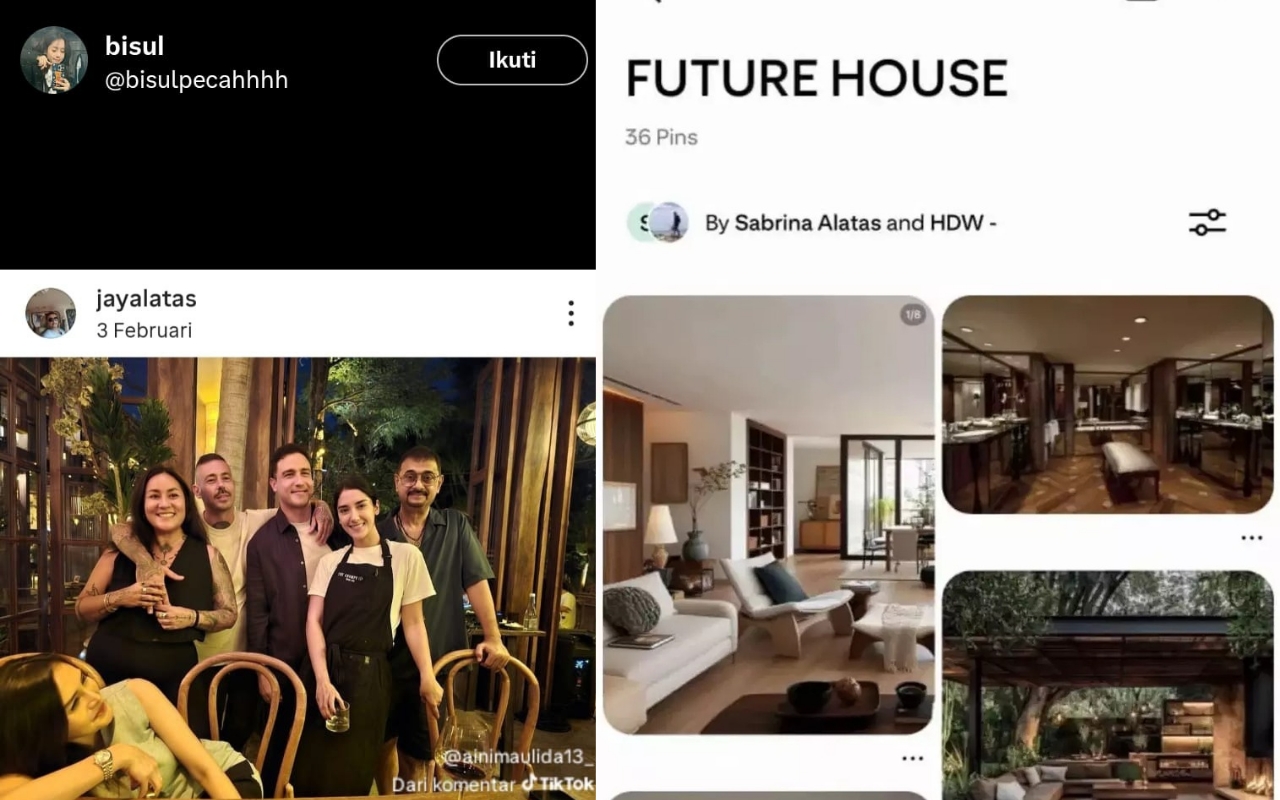This screenshot has height=800, width=1280.
Task: Open board collaborators avatar icons
Action: (657, 222)
